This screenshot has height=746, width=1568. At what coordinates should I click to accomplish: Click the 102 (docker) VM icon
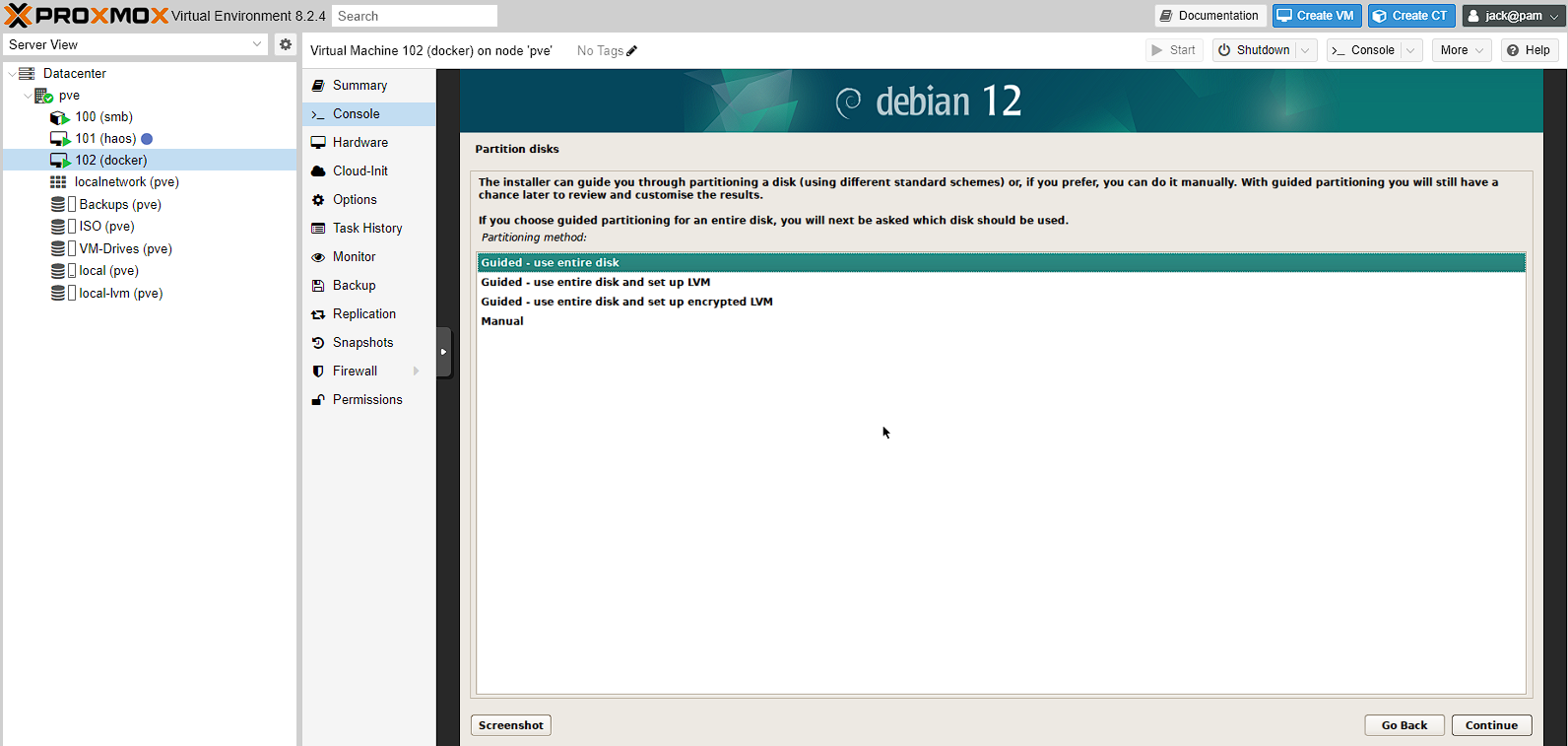(x=59, y=161)
